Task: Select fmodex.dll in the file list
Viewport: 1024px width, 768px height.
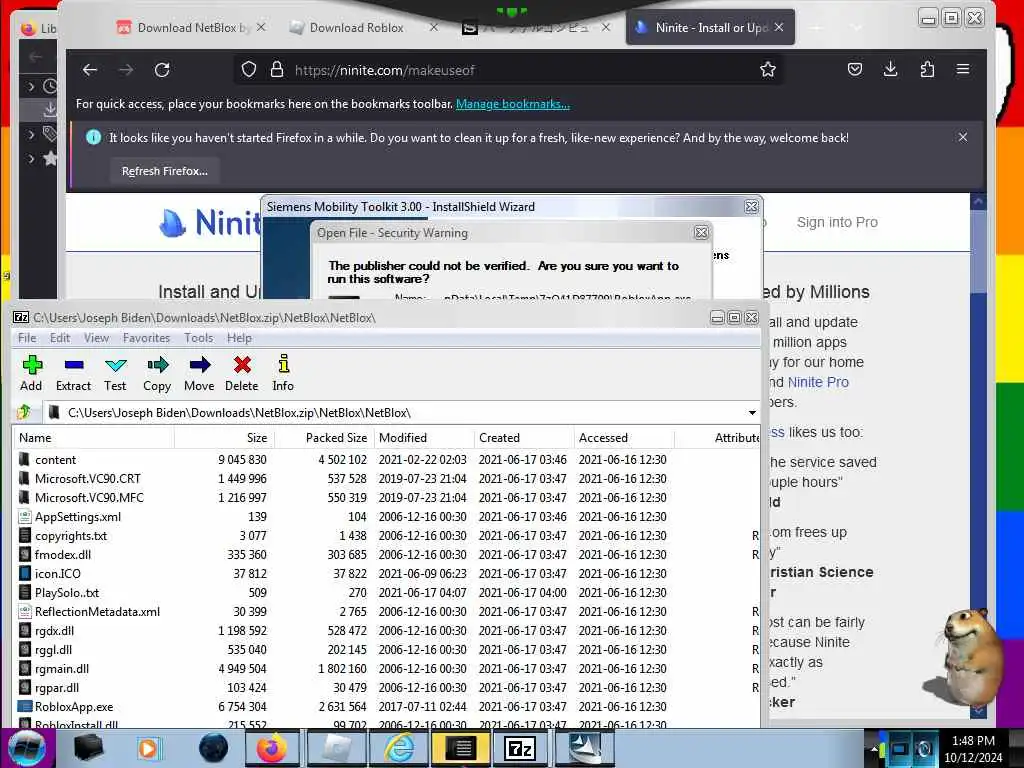Action: coord(387,554)
